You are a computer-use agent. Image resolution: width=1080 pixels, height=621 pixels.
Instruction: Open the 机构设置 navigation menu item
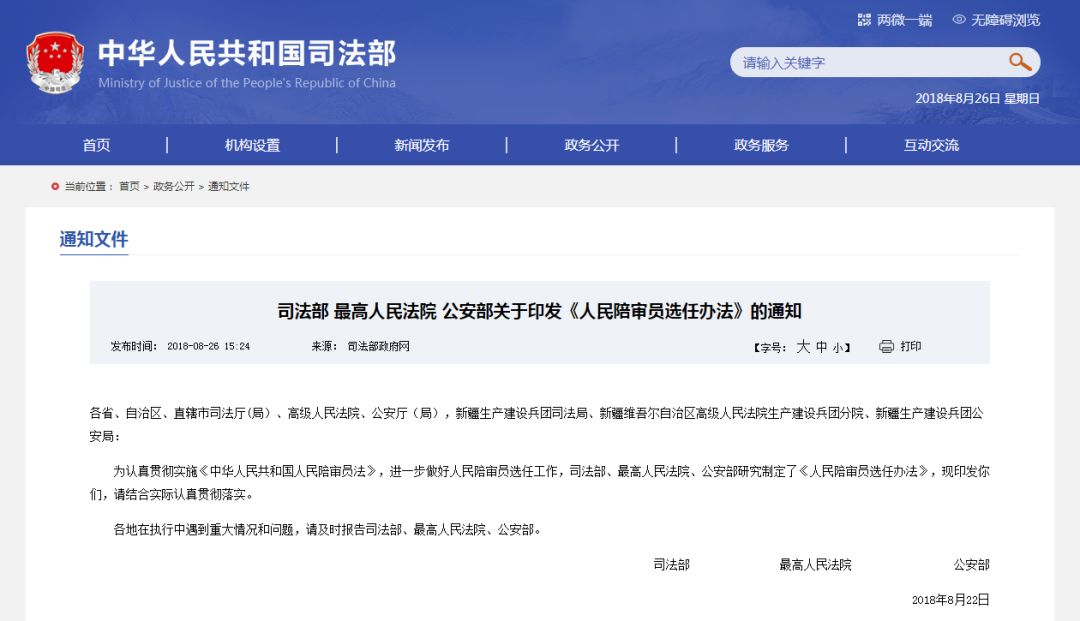[x=252, y=145]
